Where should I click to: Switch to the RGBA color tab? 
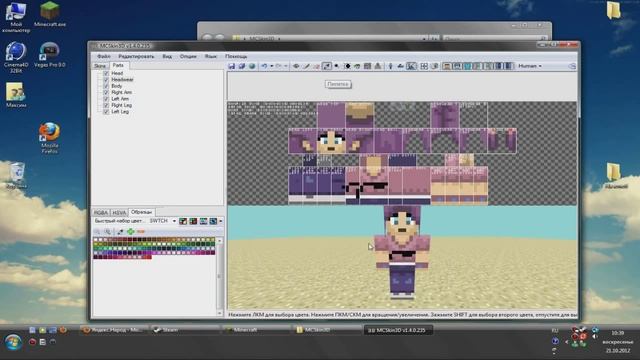[x=101, y=213]
